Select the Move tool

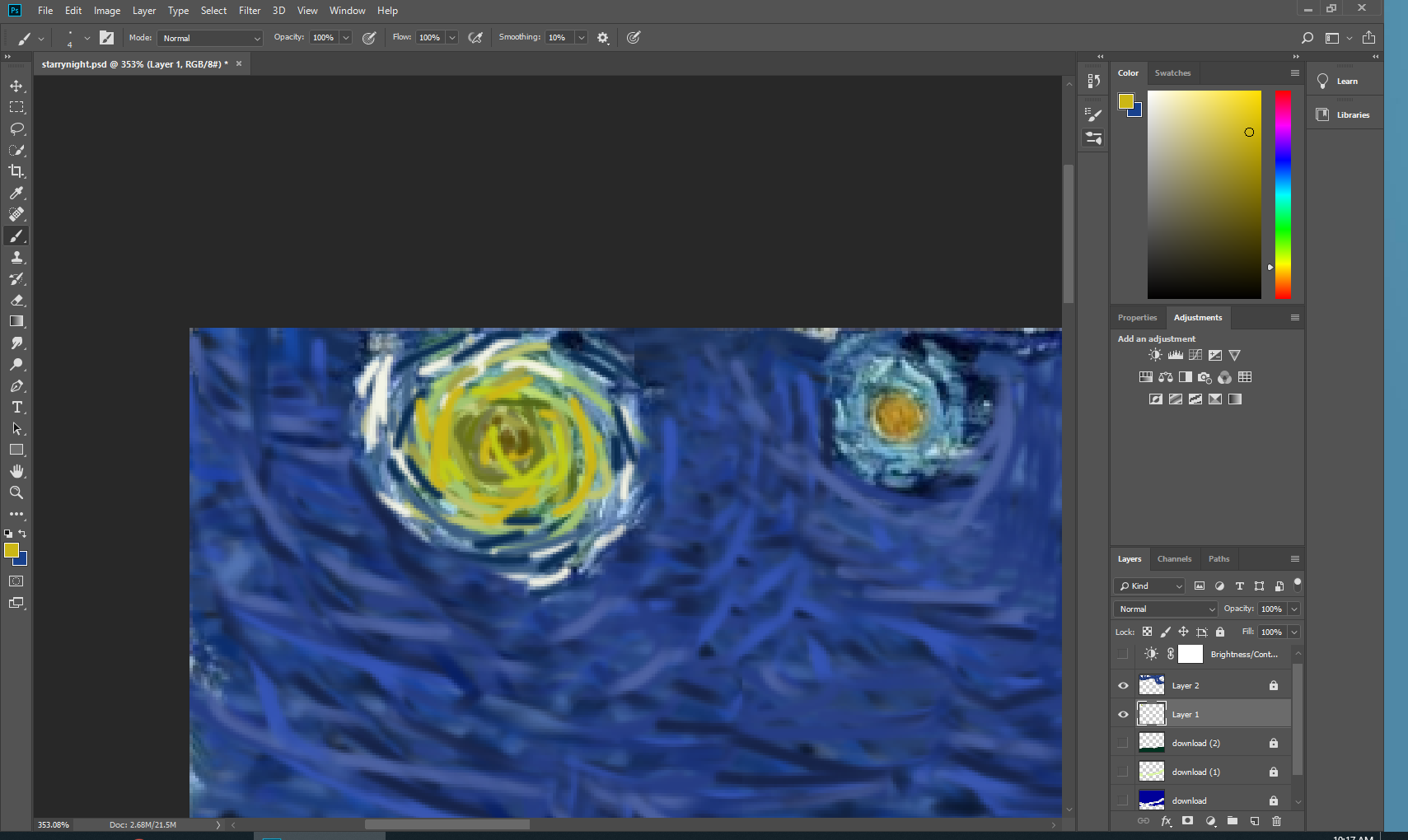pos(16,86)
